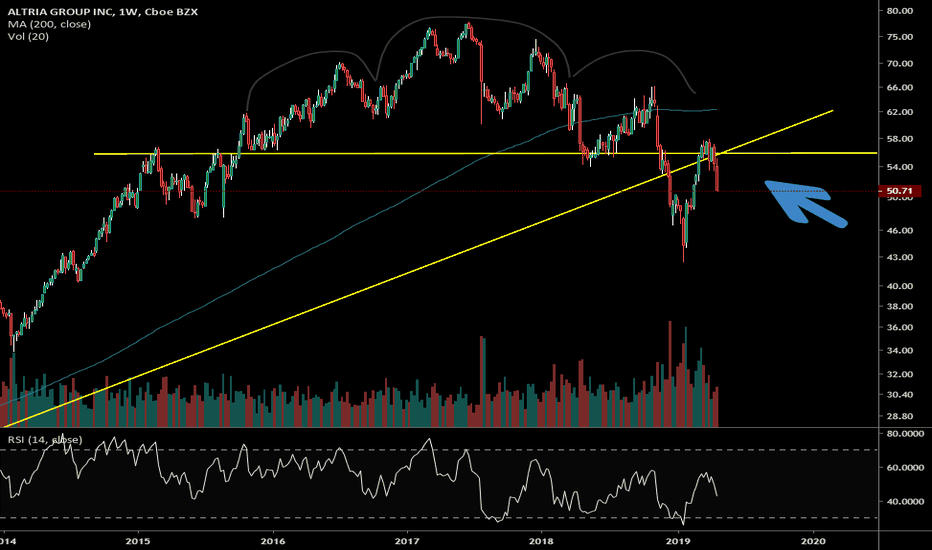Click the 2017 label on time axis
The width and height of the screenshot is (932, 550).
(x=407, y=541)
